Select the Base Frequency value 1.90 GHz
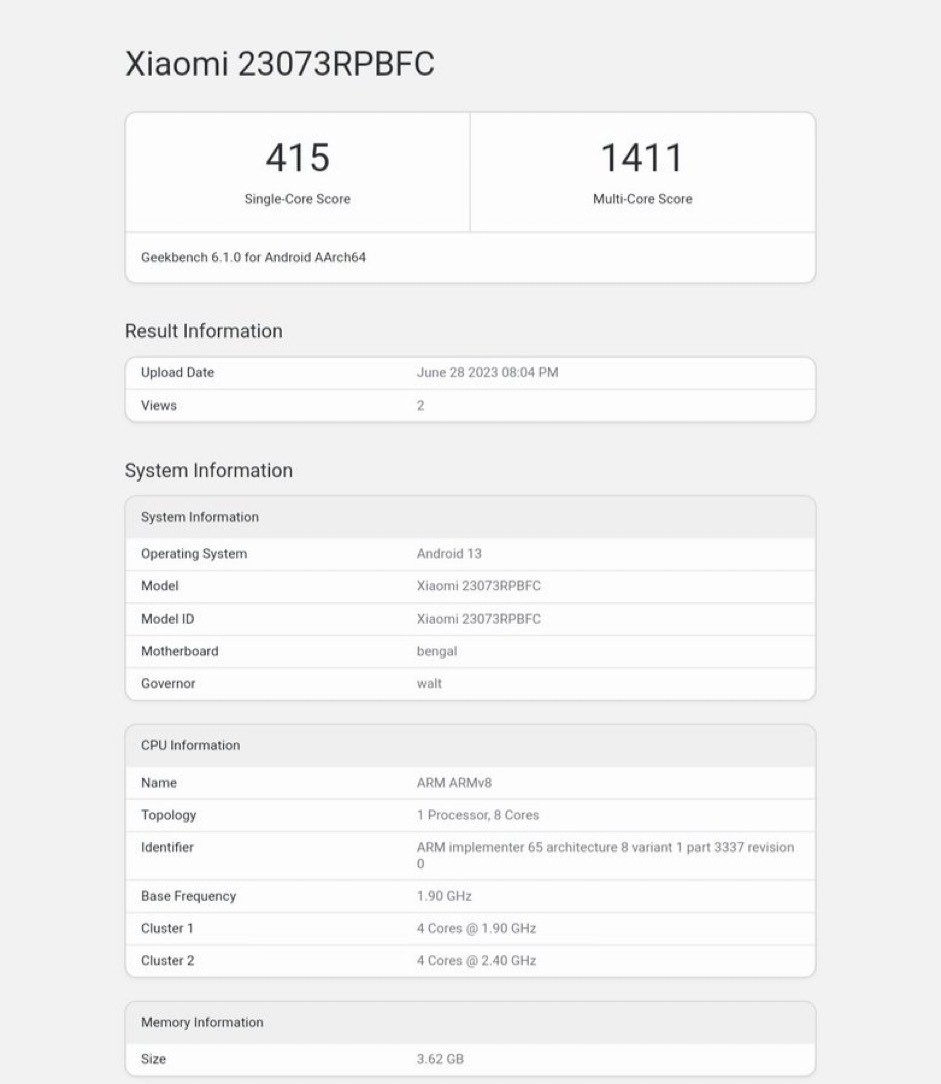 point(444,896)
